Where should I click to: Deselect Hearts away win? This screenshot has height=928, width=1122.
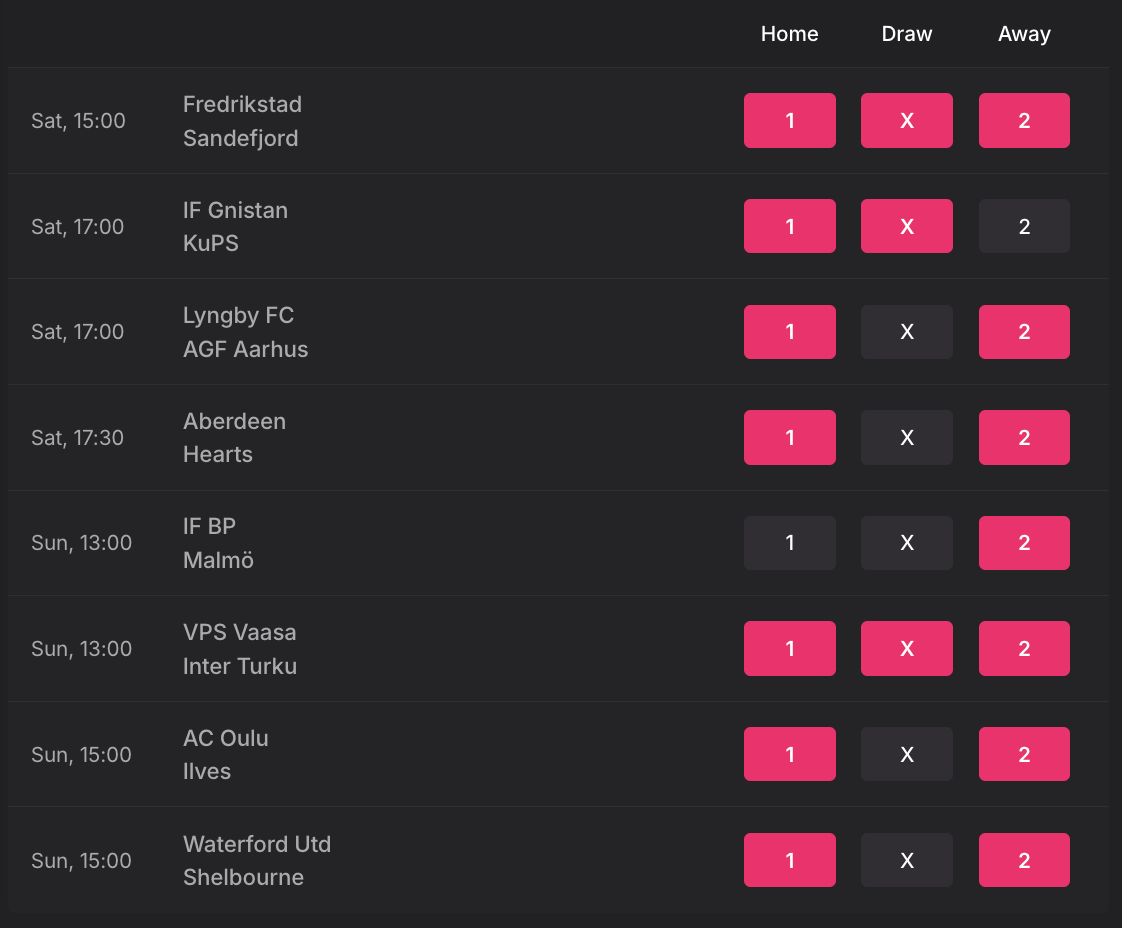[x=1024, y=437]
